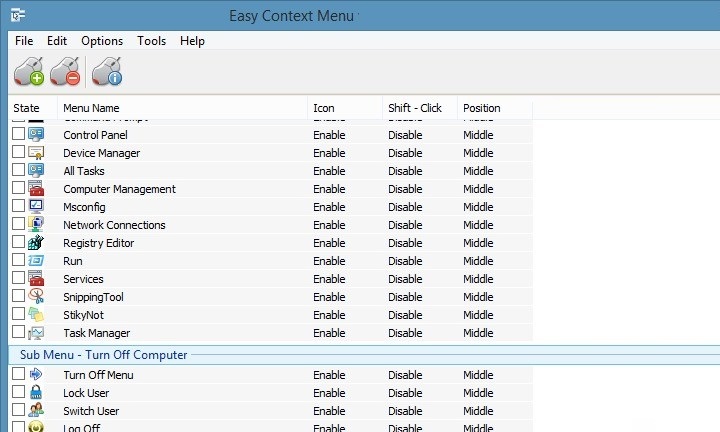Toggle the Services checkbox
The image size is (720, 432).
(18, 277)
